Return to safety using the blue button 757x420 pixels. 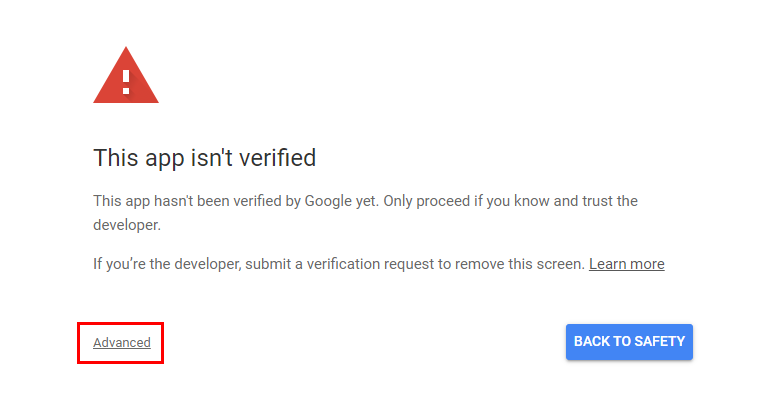[x=629, y=342]
